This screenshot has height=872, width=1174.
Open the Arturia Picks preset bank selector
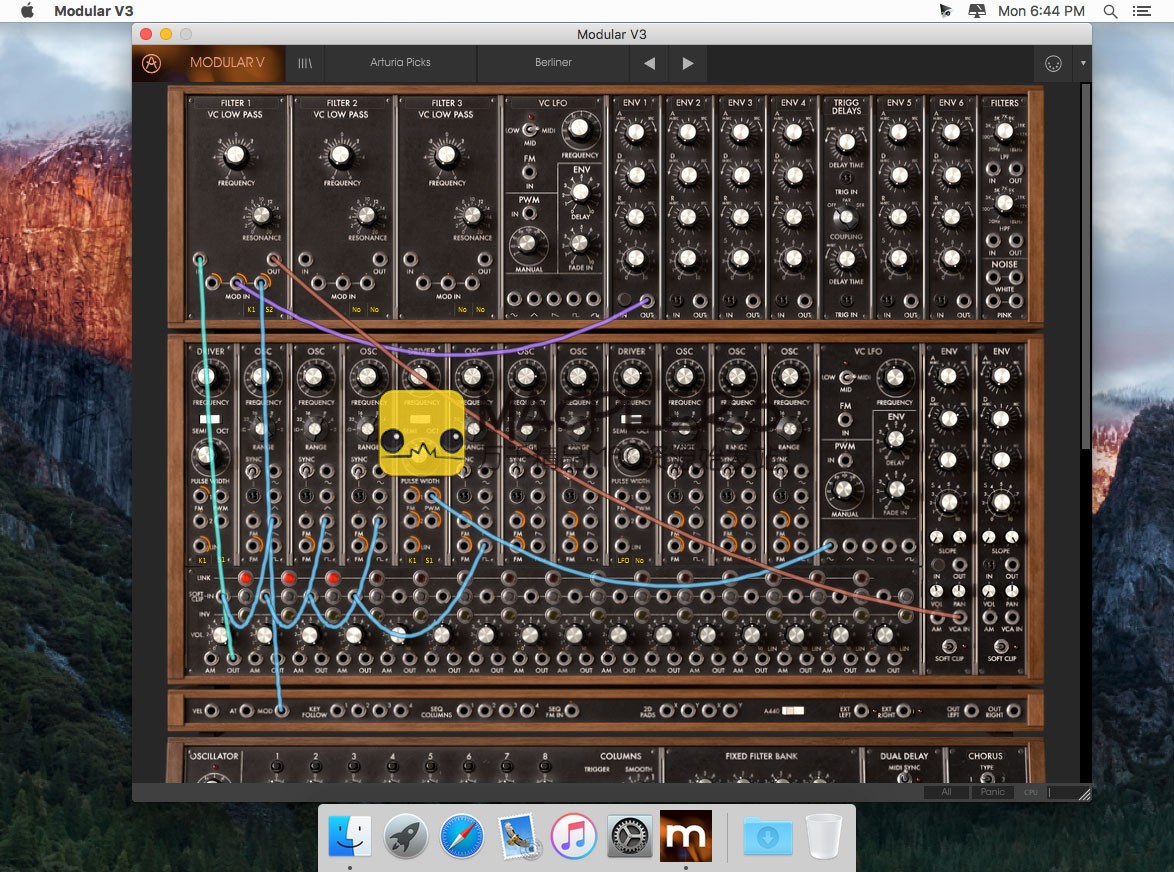tap(400, 63)
